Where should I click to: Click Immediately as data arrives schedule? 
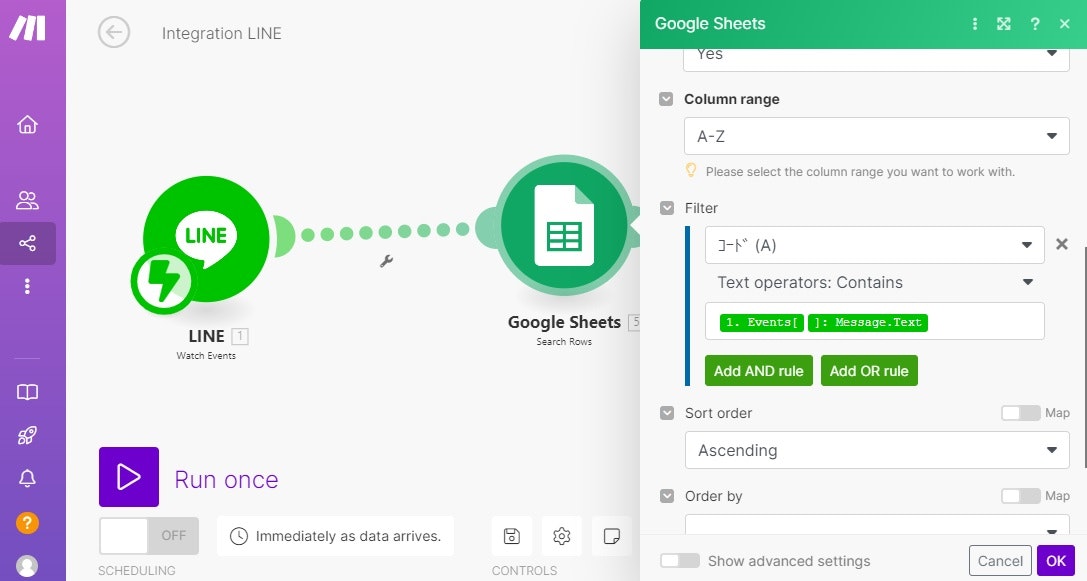[336, 536]
